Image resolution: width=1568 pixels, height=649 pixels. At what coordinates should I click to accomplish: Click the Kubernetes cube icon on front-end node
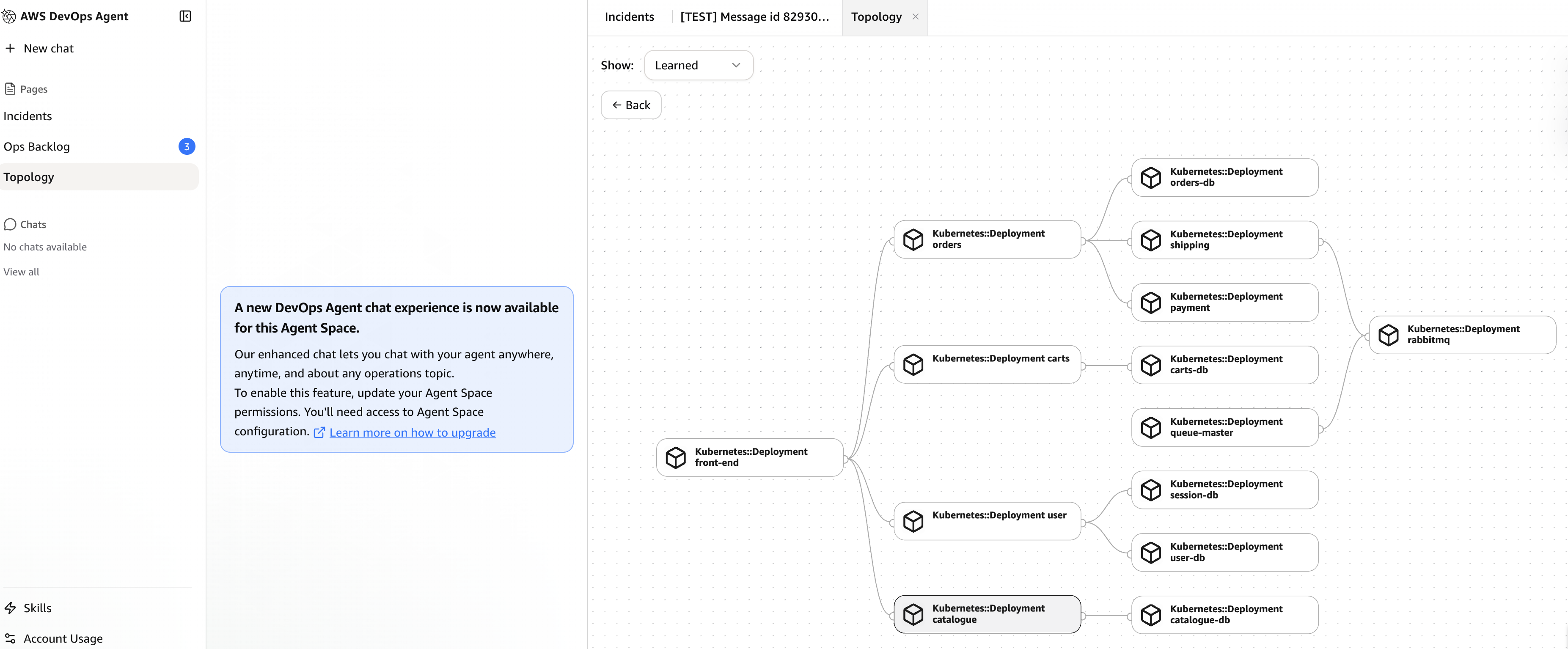676,457
